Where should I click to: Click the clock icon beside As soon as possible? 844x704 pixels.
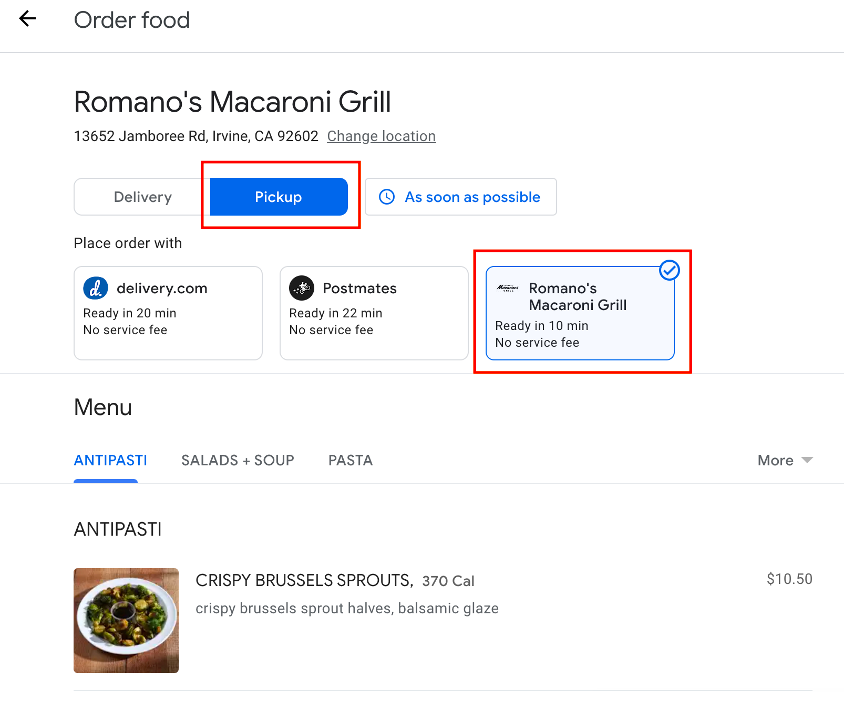[x=387, y=197]
